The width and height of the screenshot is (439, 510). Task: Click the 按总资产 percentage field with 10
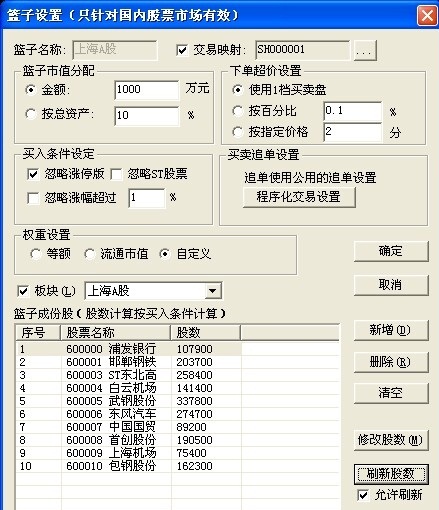coord(147,116)
